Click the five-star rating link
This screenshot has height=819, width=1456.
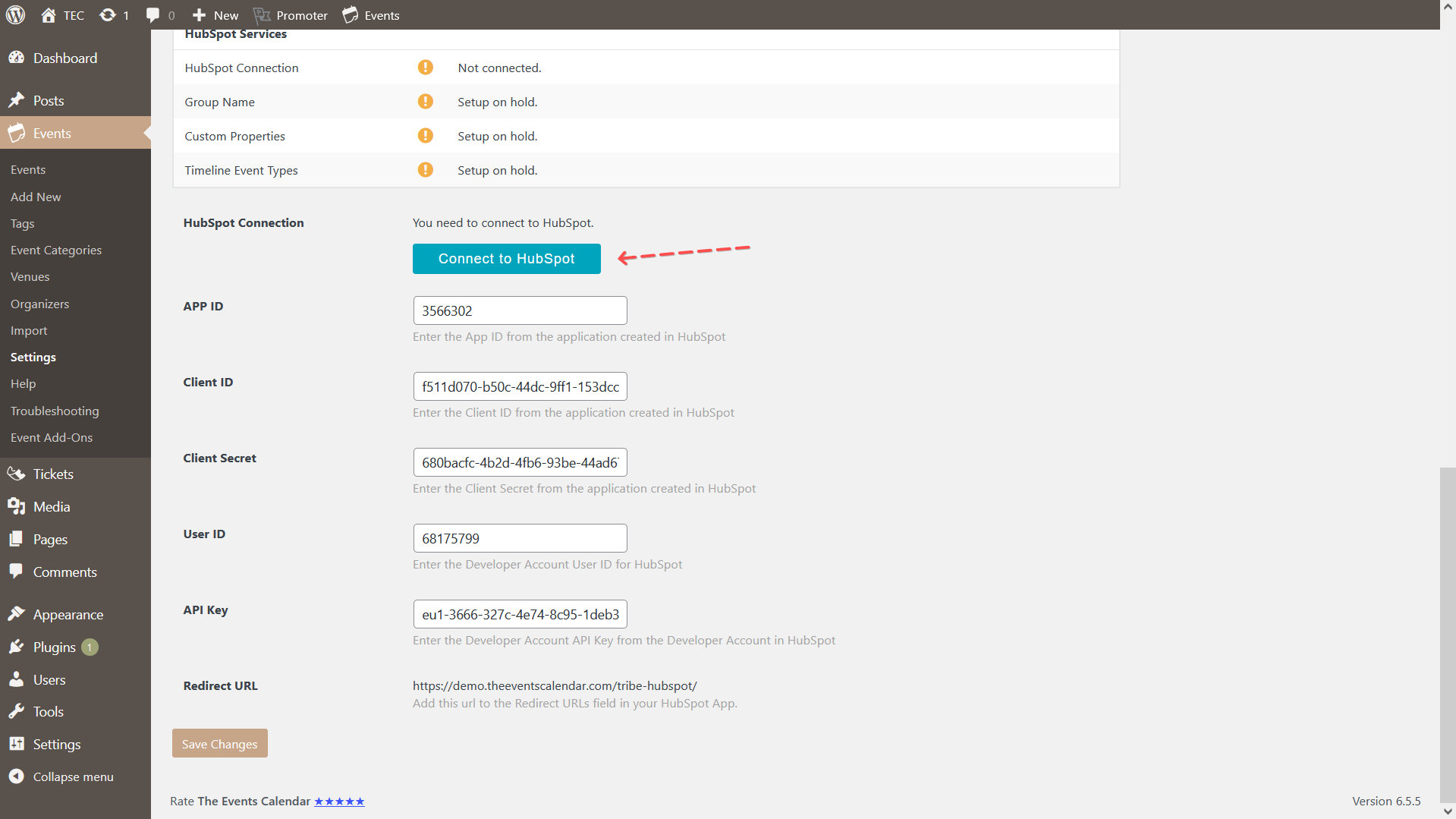point(339,802)
